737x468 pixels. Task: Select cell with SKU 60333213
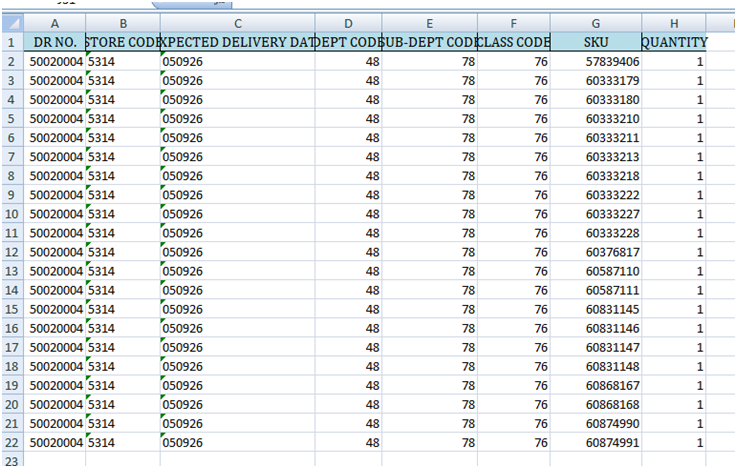[x=595, y=156]
